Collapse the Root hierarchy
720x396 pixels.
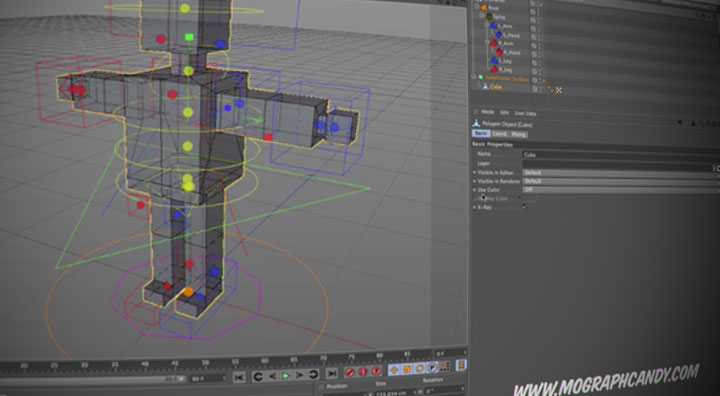[x=477, y=6]
